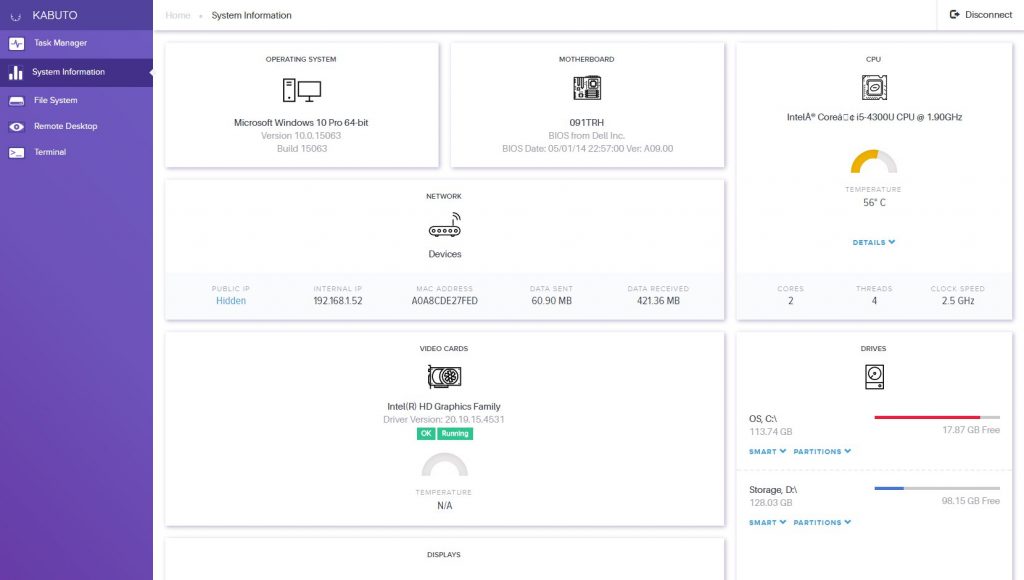This screenshot has width=1024, height=580.
Task: Expand Partitions for OS C: drive
Action: (822, 451)
